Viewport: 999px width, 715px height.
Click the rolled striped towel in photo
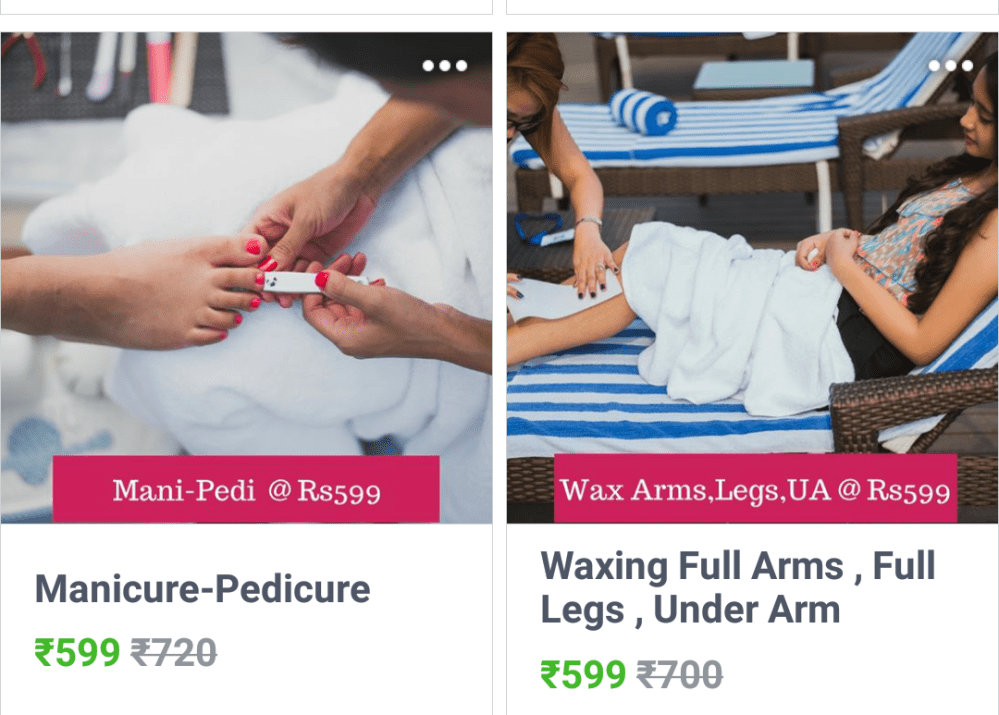point(643,113)
